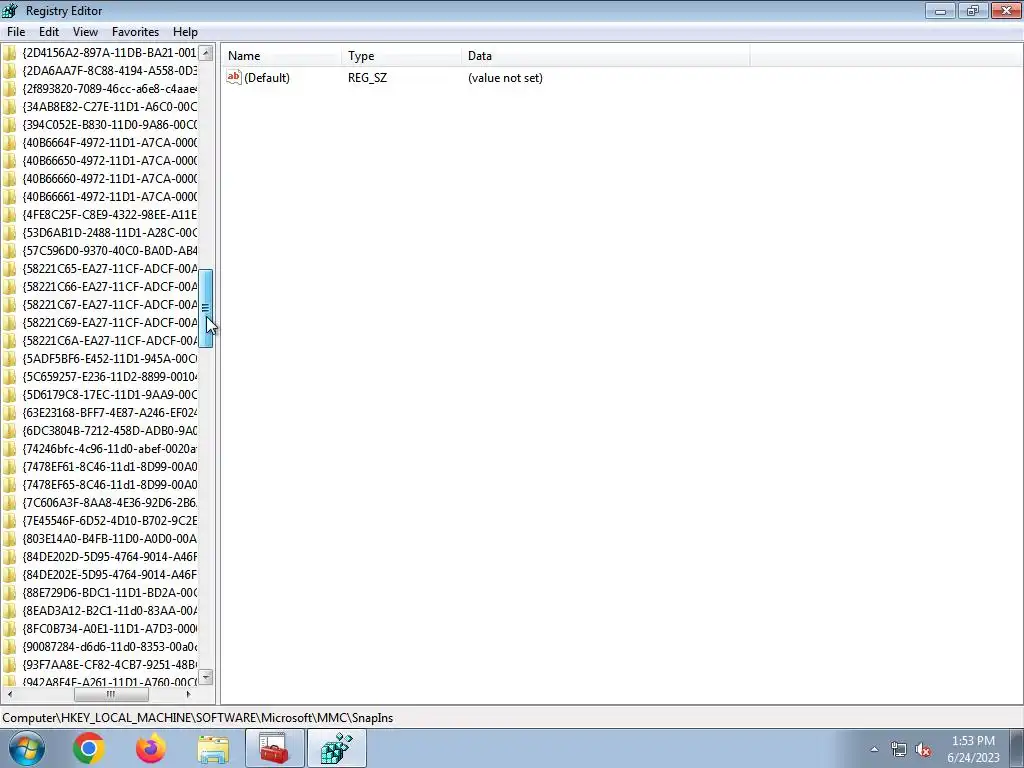Click the Type column header
Viewport: 1024px width, 768px height.
[x=401, y=56]
